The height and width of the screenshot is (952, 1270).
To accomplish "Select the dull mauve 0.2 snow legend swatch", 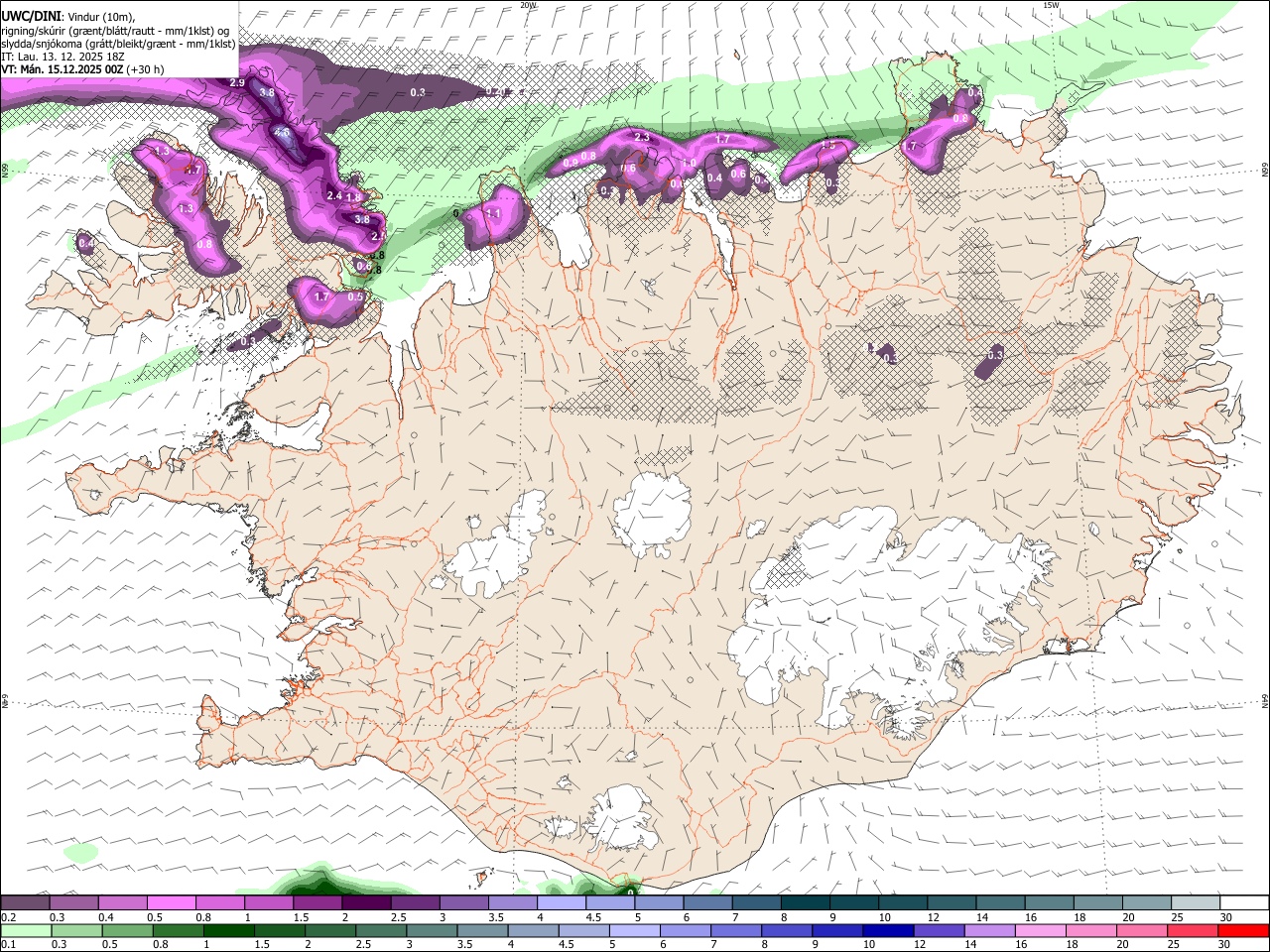I will [x=25, y=902].
